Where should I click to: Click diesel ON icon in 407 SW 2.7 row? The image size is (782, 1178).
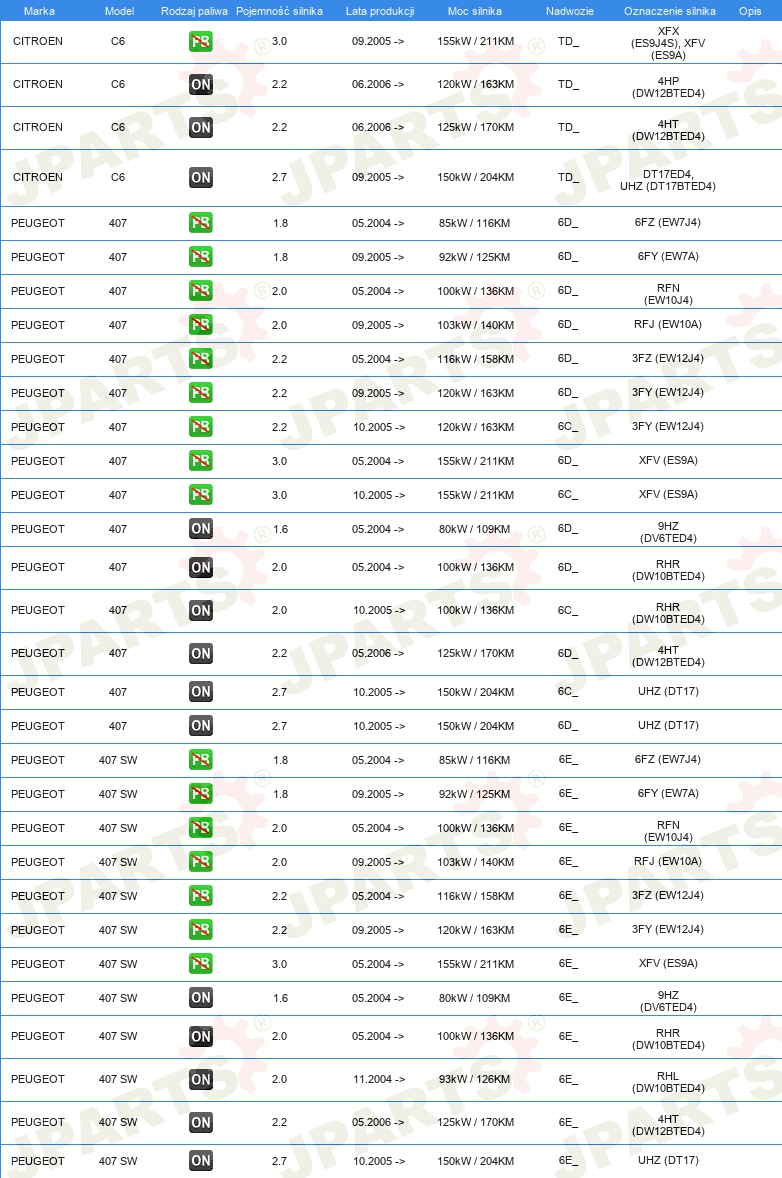click(x=201, y=1161)
